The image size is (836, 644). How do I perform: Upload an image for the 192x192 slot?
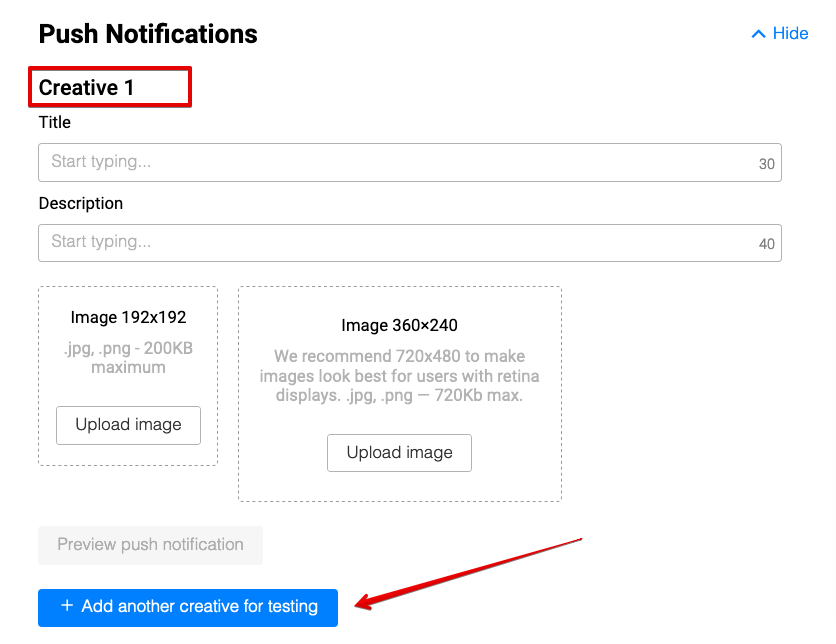(x=128, y=425)
